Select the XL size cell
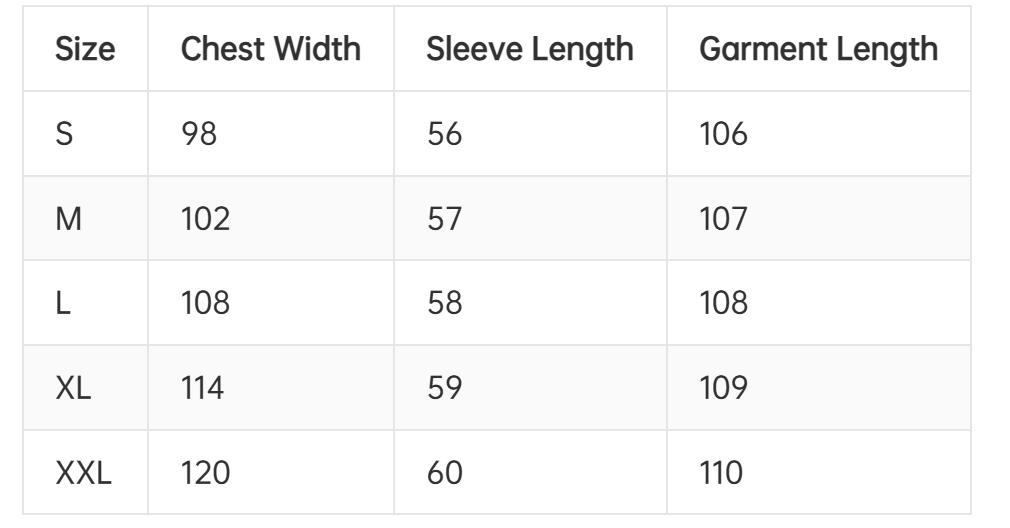1010x528 pixels. (x=73, y=388)
